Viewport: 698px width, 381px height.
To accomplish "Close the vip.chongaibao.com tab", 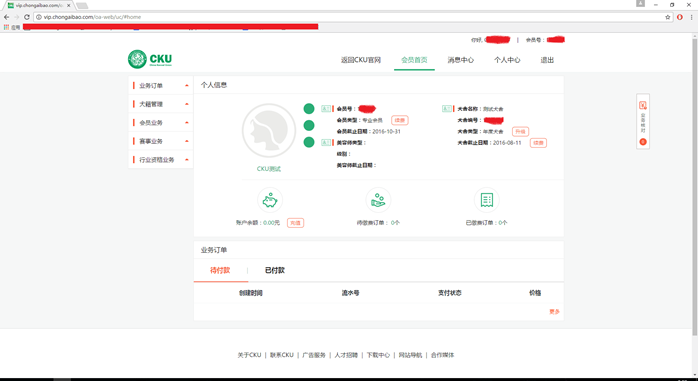I will [x=69, y=5].
